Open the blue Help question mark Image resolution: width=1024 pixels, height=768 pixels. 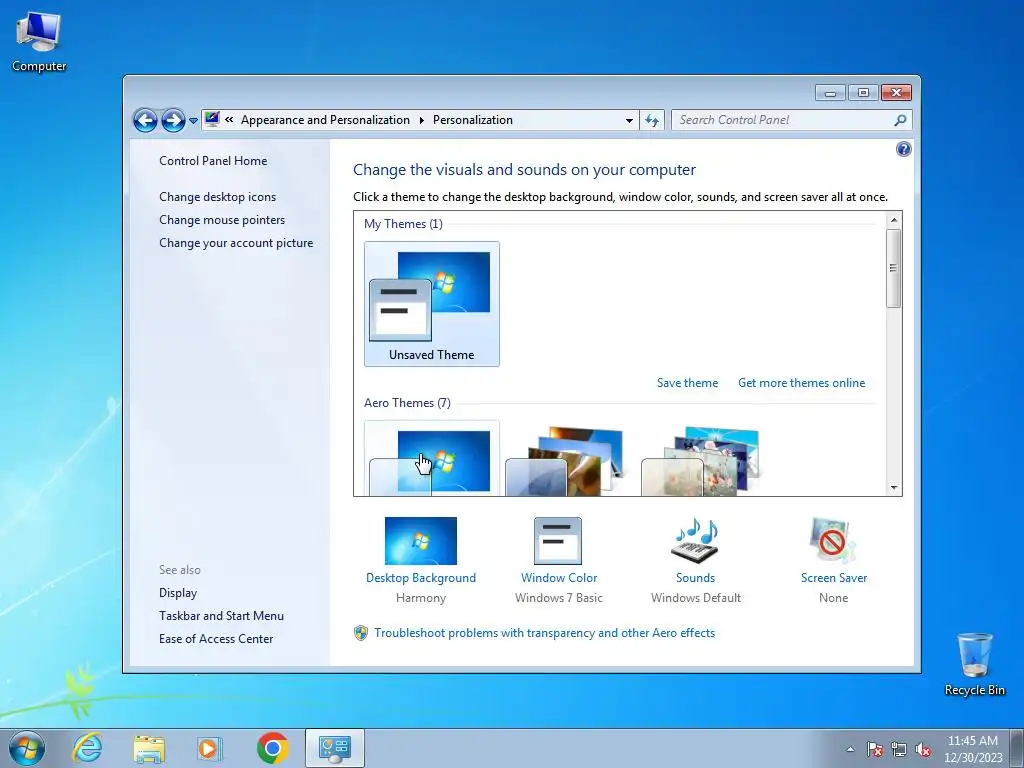[x=903, y=150]
